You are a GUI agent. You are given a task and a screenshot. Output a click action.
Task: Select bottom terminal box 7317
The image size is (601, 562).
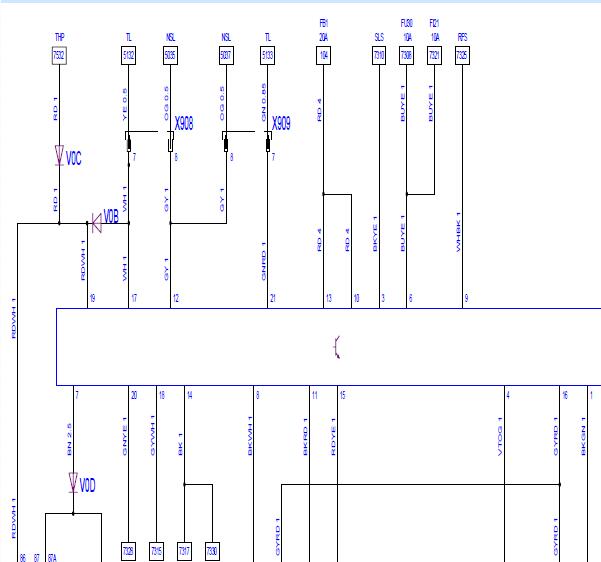184,551
